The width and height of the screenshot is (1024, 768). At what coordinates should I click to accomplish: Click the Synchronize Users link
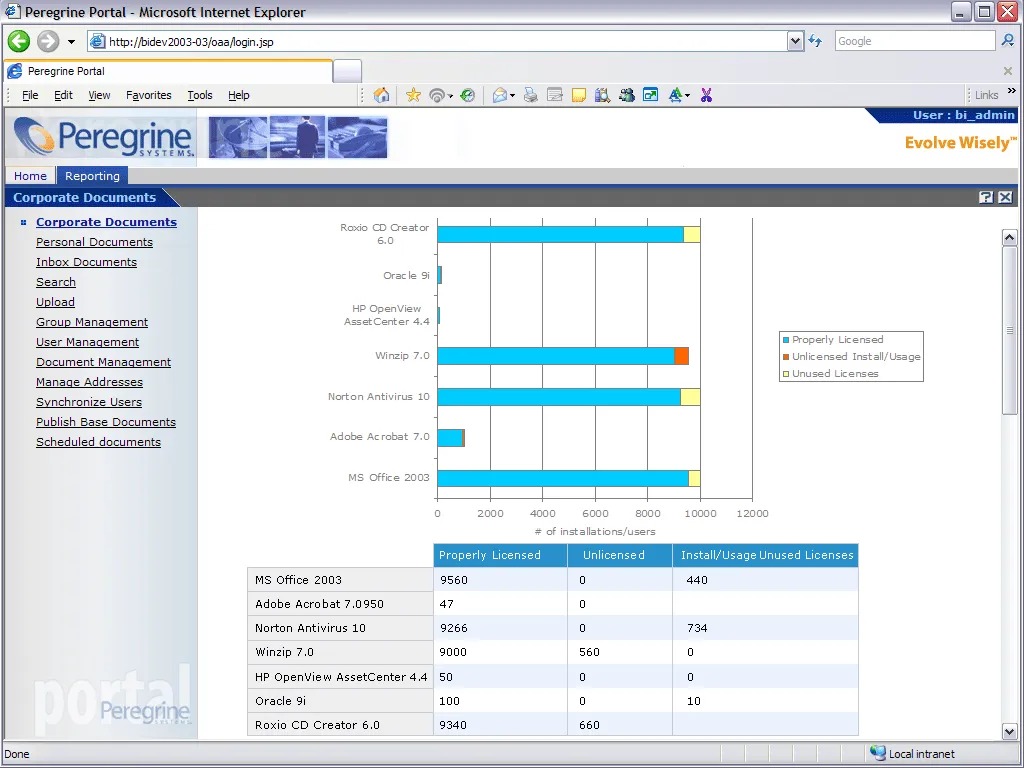point(89,402)
